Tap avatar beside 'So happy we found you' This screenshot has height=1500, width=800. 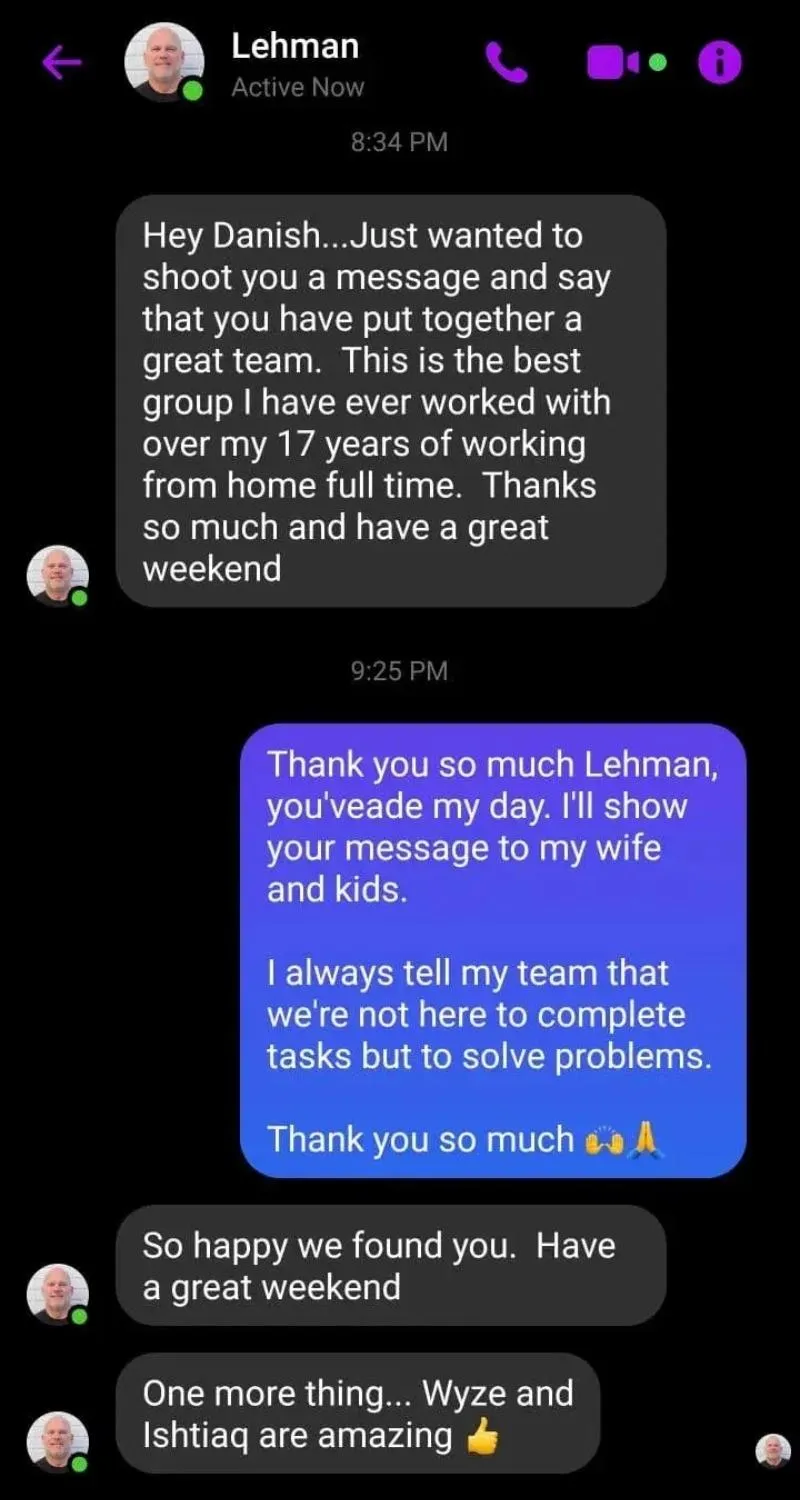tap(57, 1294)
